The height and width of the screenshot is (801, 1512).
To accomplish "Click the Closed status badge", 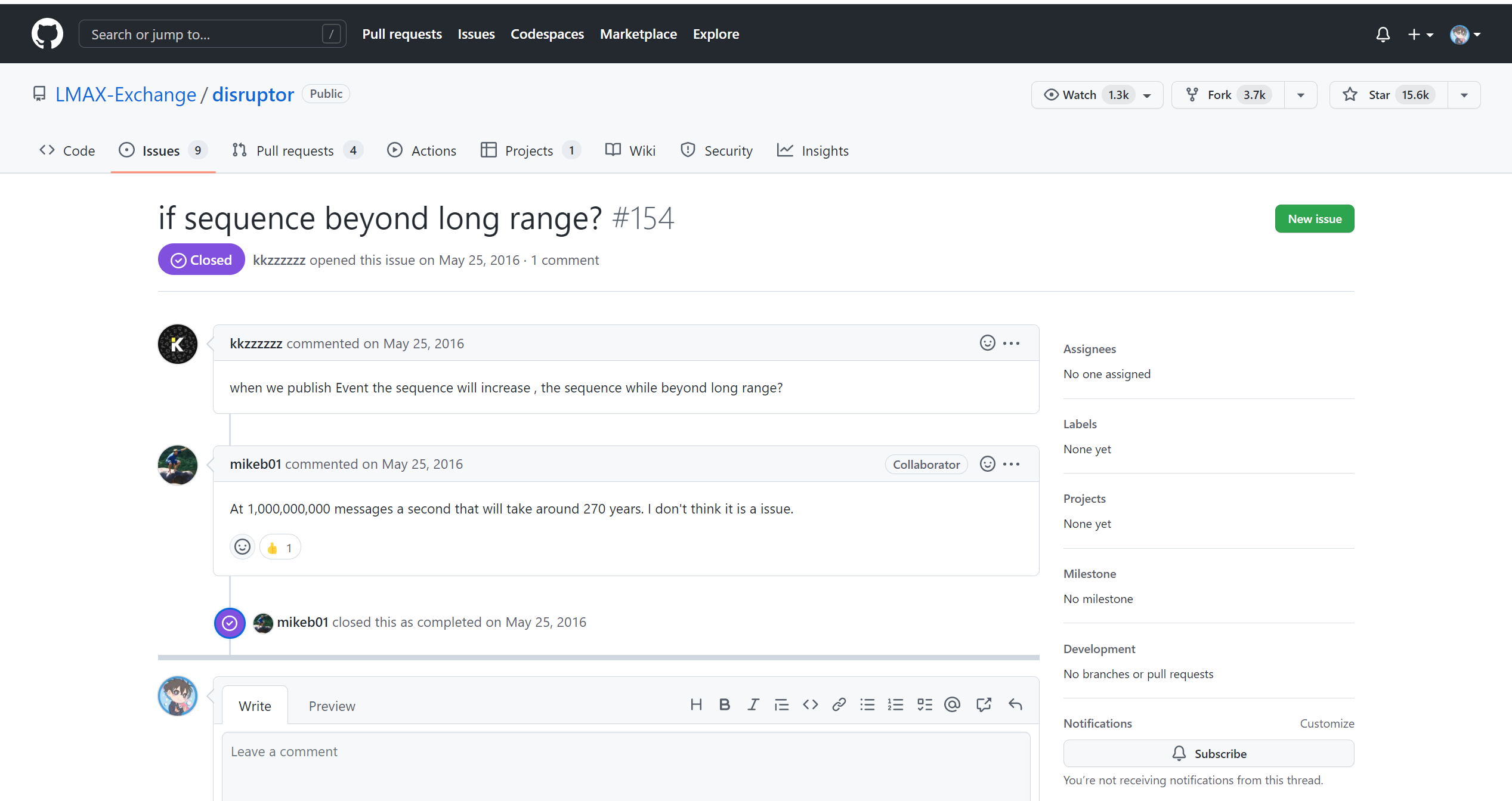I will coord(201,259).
